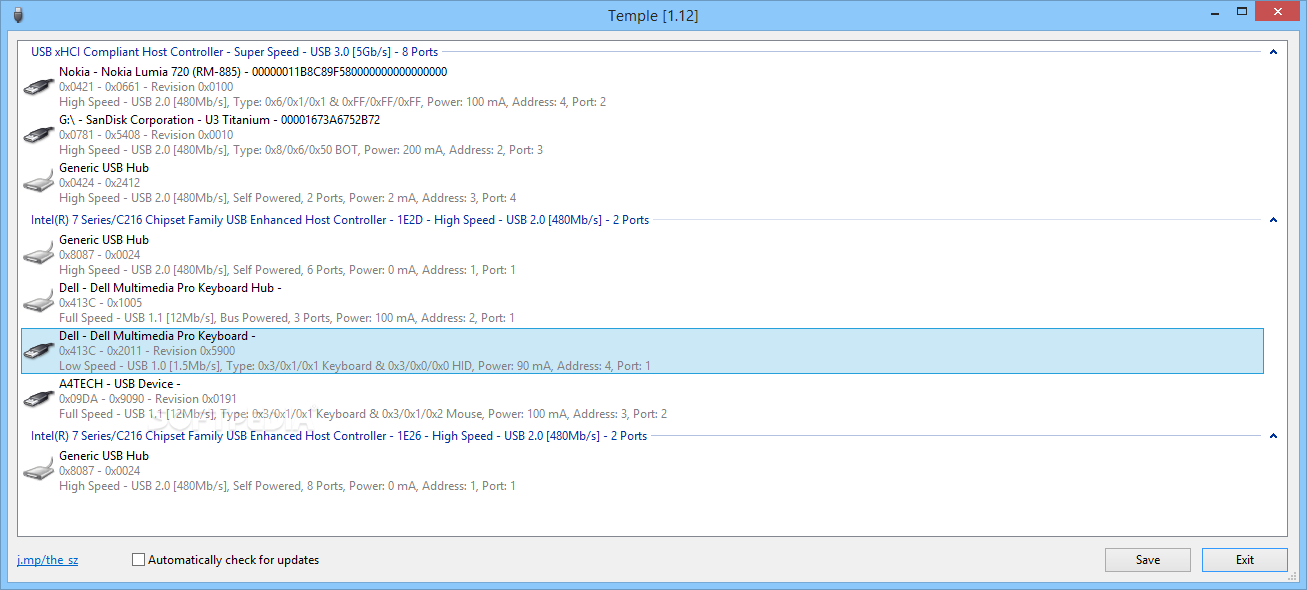Open the j.mp/the_sz link
1307x590 pixels.
tap(47, 560)
